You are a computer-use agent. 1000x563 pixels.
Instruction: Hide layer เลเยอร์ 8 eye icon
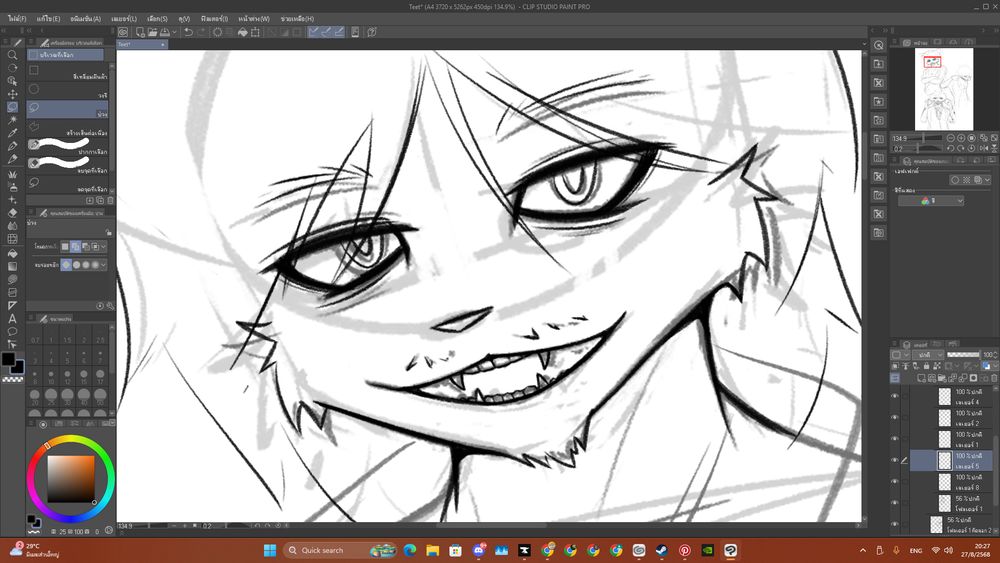pos(895,481)
